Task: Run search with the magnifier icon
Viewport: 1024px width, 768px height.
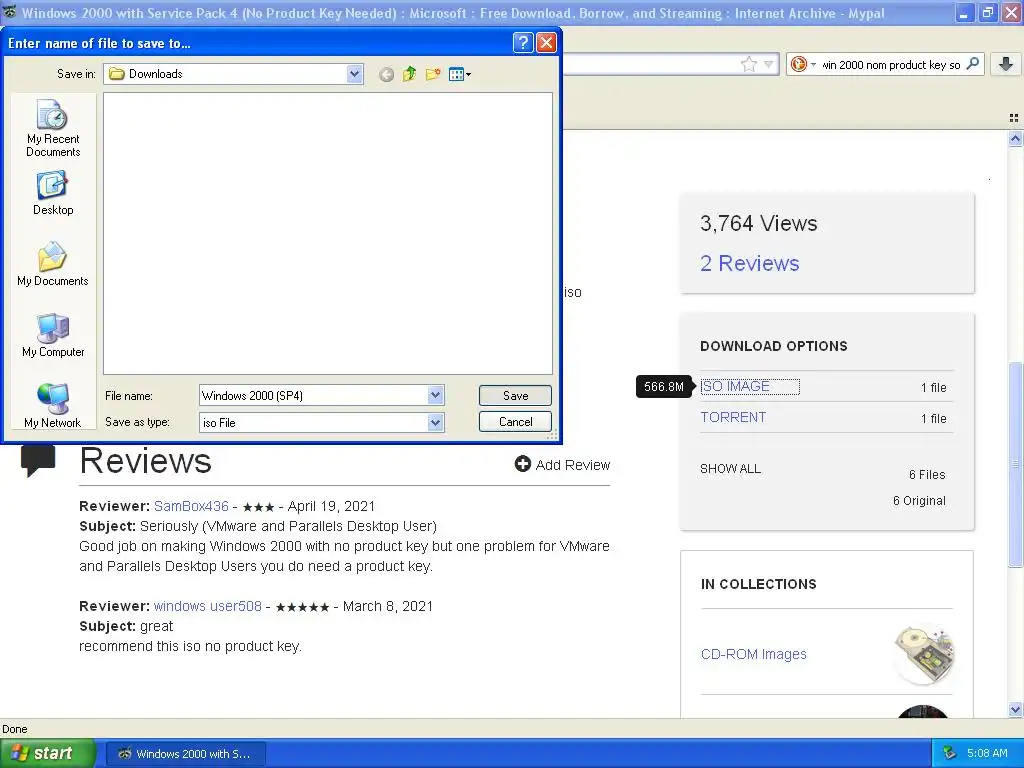Action: tap(972, 63)
